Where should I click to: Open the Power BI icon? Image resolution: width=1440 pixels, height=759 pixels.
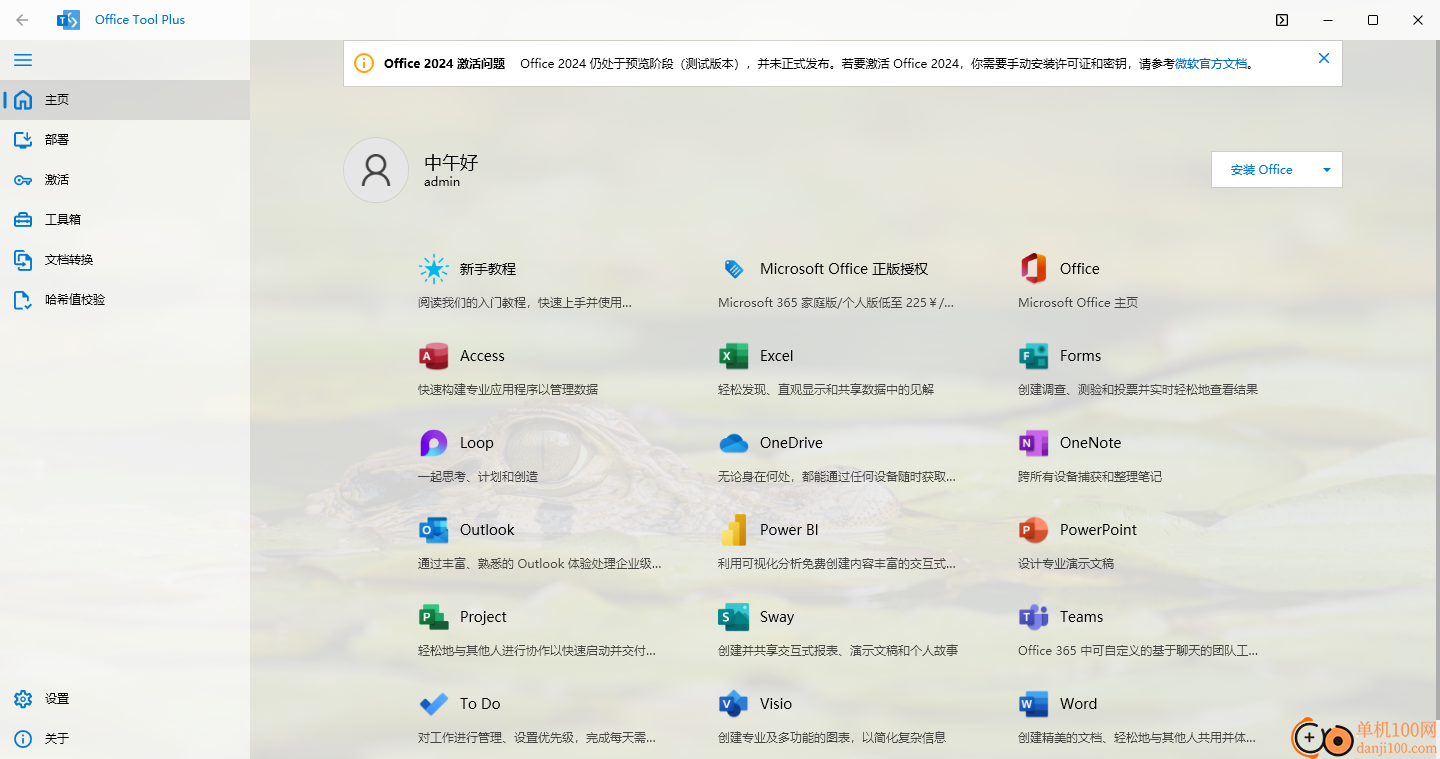tap(734, 530)
